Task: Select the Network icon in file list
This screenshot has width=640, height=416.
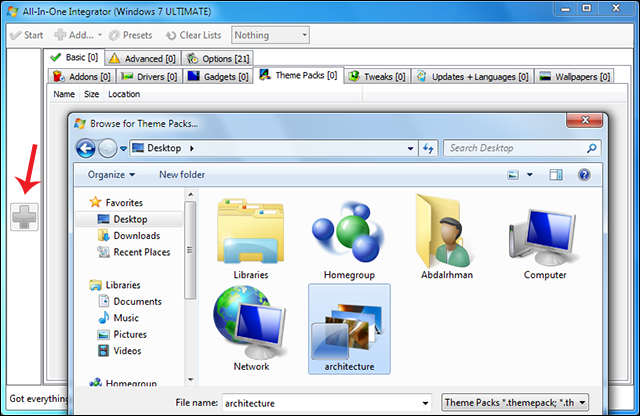Action: pyautogui.click(x=251, y=329)
